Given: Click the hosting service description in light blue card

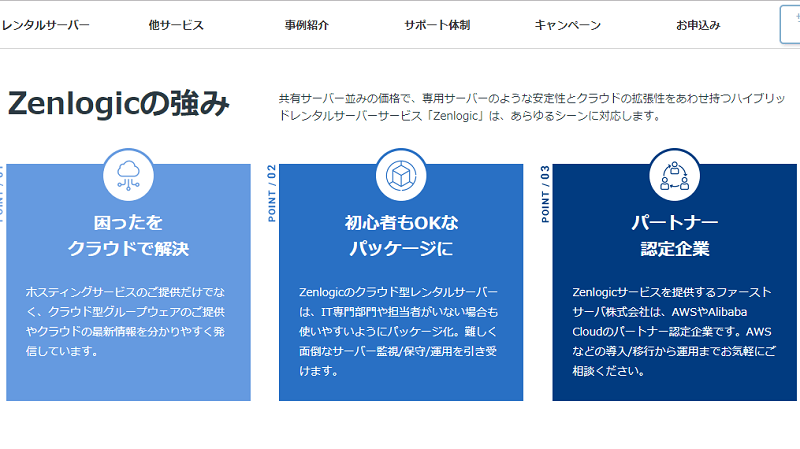Looking at the screenshot, I should click(128, 321).
